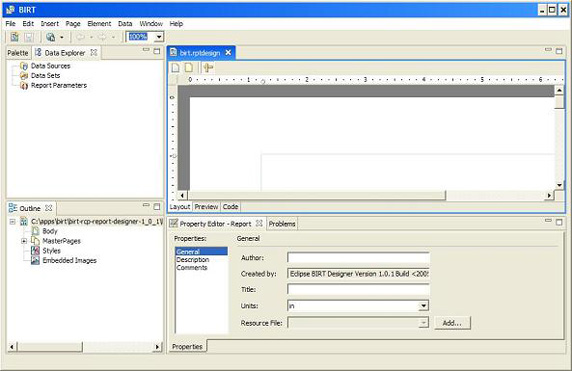Open the Units dropdown
572x371 pixels.
coord(423,306)
